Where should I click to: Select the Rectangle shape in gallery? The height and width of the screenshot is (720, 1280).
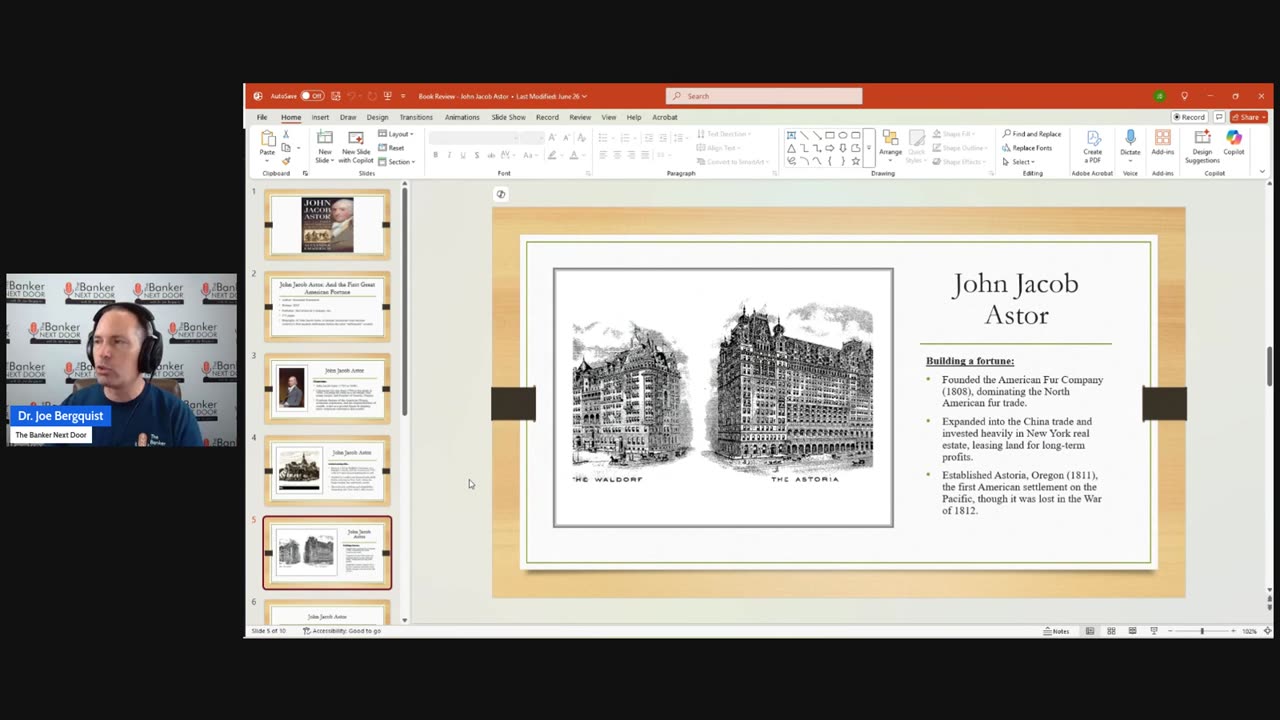[x=830, y=135]
